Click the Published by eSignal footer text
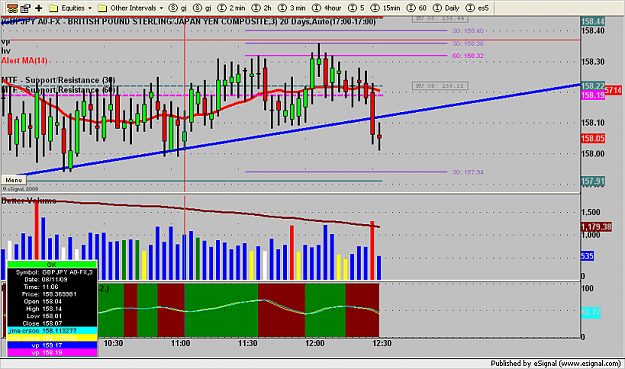This screenshot has width=625, height=369. (x=555, y=363)
